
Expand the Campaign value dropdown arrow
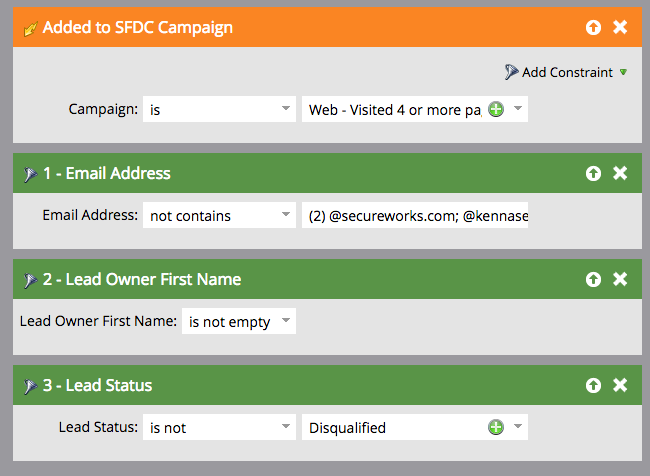[x=517, y=109]
